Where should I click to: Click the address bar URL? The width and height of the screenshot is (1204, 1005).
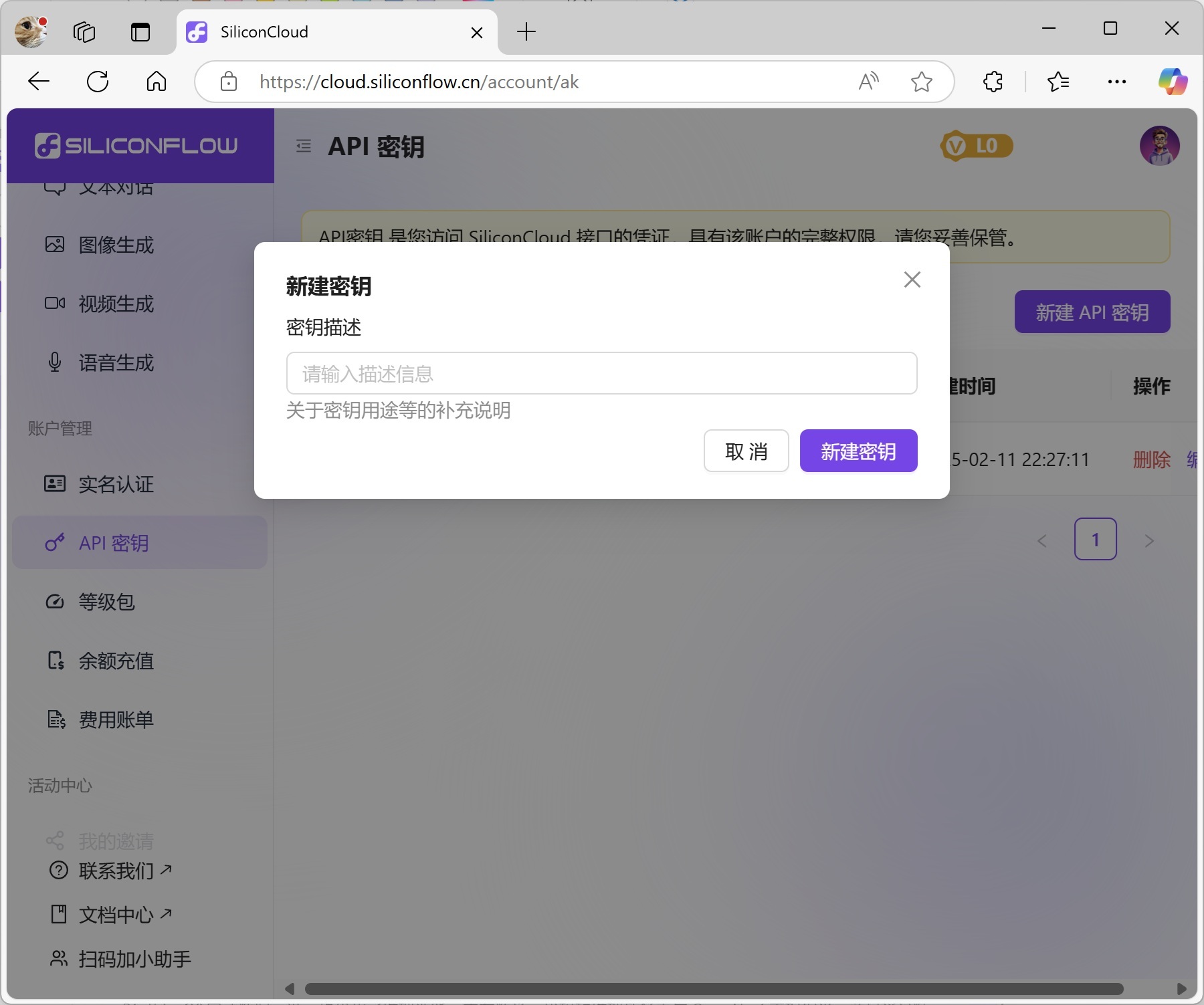(419, 82)
